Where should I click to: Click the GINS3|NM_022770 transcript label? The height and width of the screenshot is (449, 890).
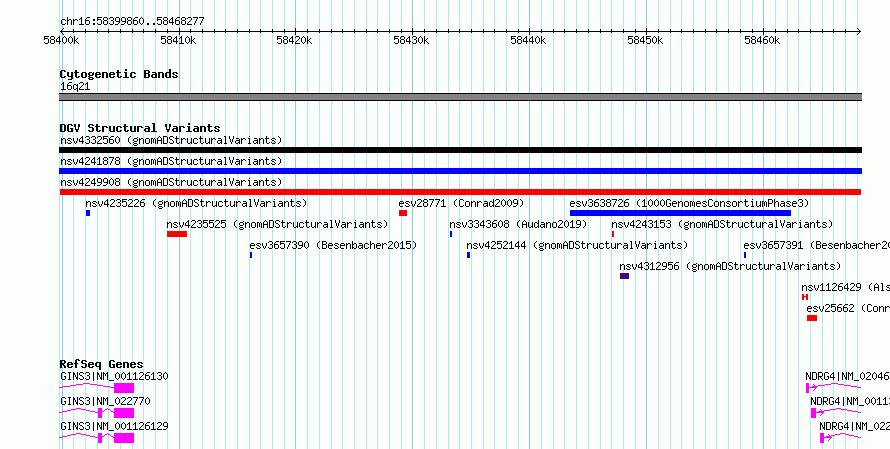(x=105, y=401)
